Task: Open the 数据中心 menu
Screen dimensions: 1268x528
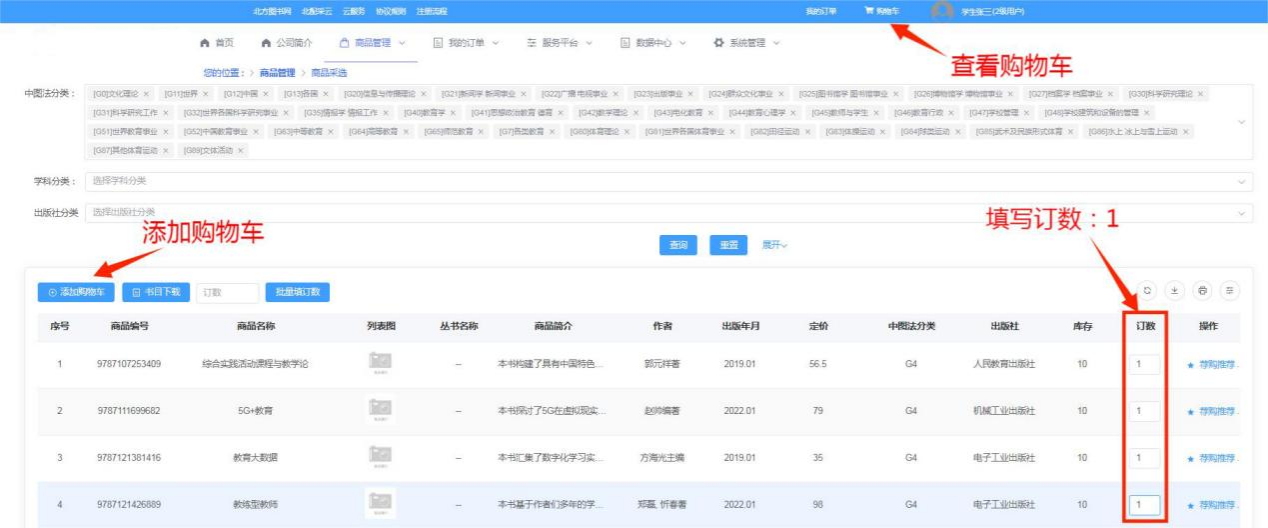Action: click(655, 43)
